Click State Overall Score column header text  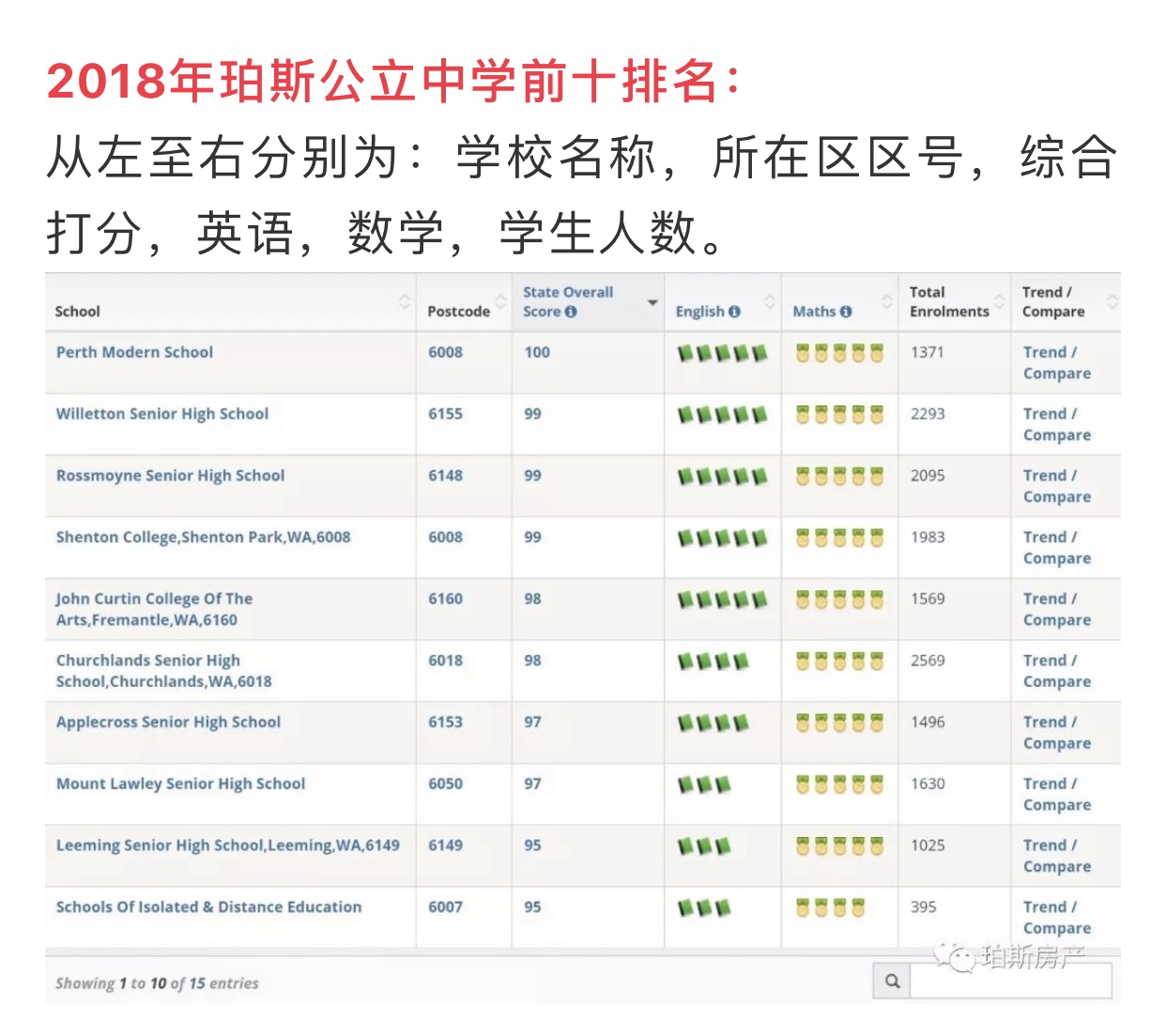pos(568,302)
